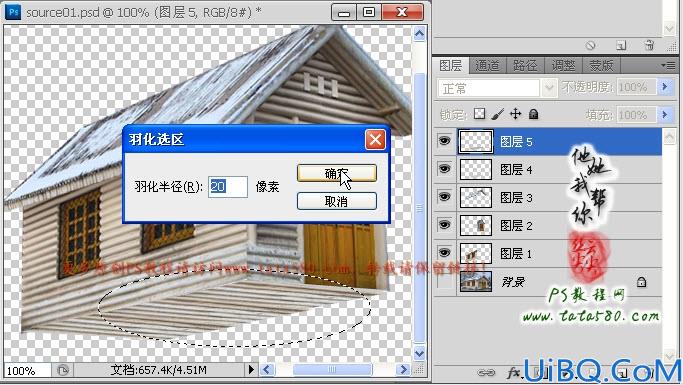Click the horizontal canvas scrollbar thumb
The width and height of the screenshot is (683, 385).
click(x=332, y=370)
